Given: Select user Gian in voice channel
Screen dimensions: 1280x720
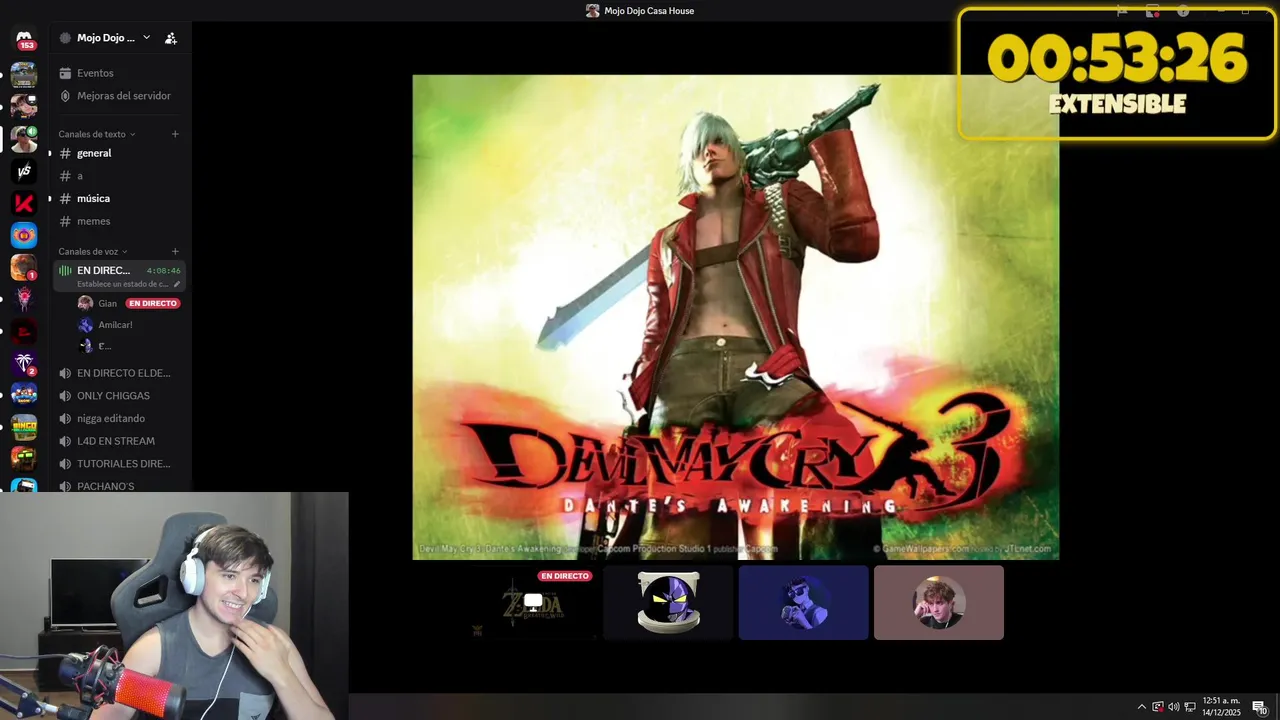Looking at the screenshot, I should click(x=107, y=303).
